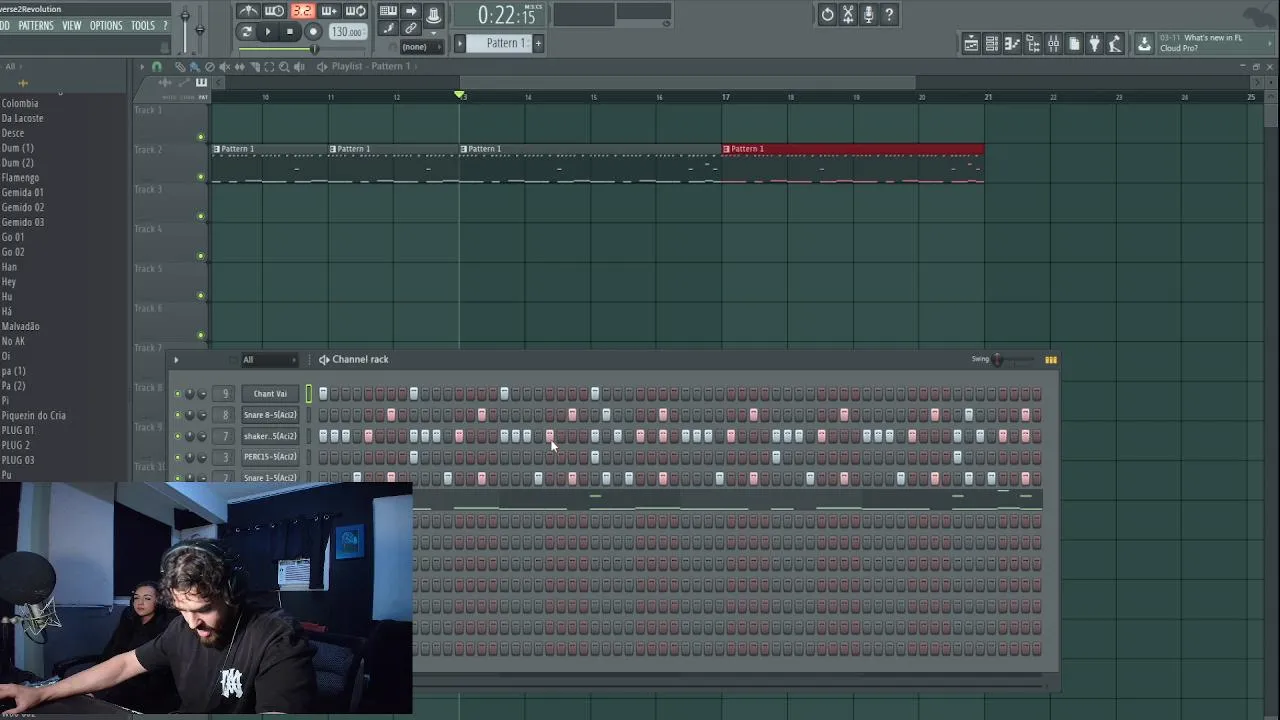
Task: Open the shaker..5(Aci2) channel button
Action: [x=270, y=436]
